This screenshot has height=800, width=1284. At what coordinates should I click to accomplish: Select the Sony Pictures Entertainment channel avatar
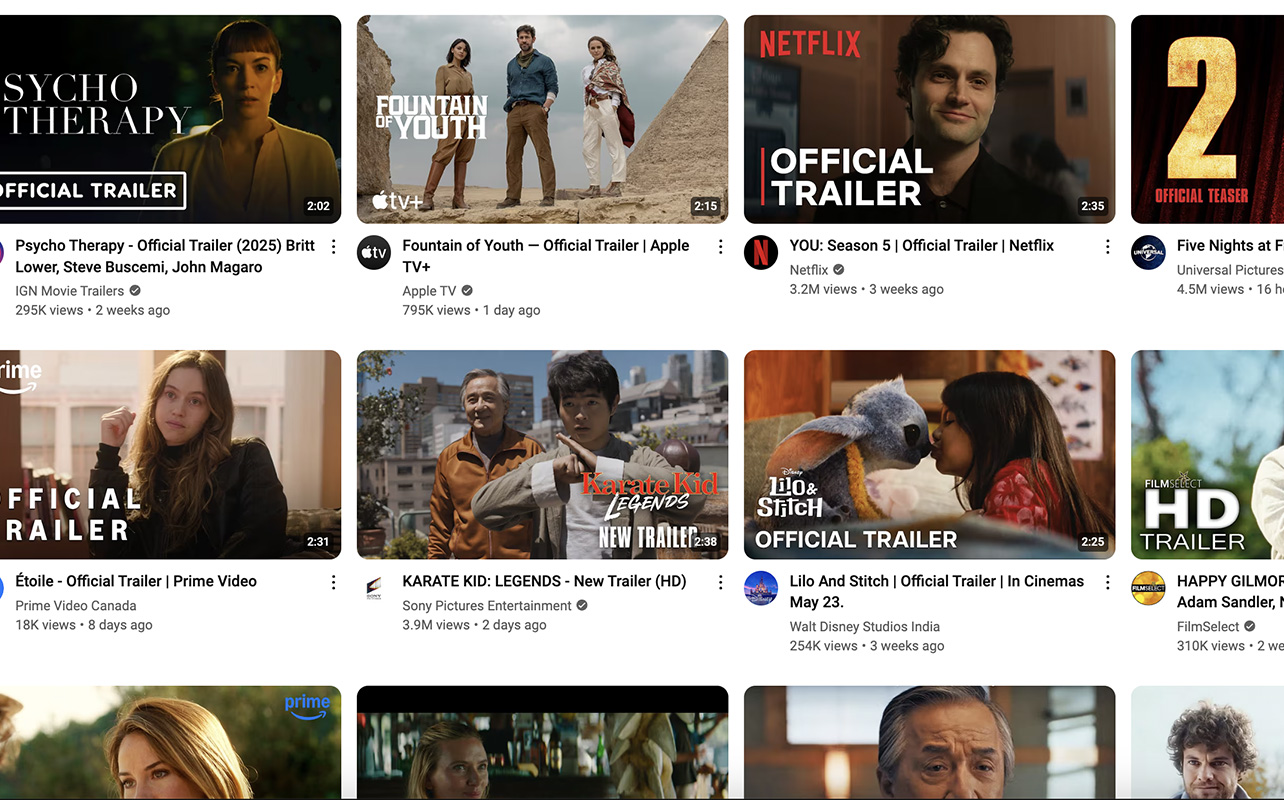(375, 588)
